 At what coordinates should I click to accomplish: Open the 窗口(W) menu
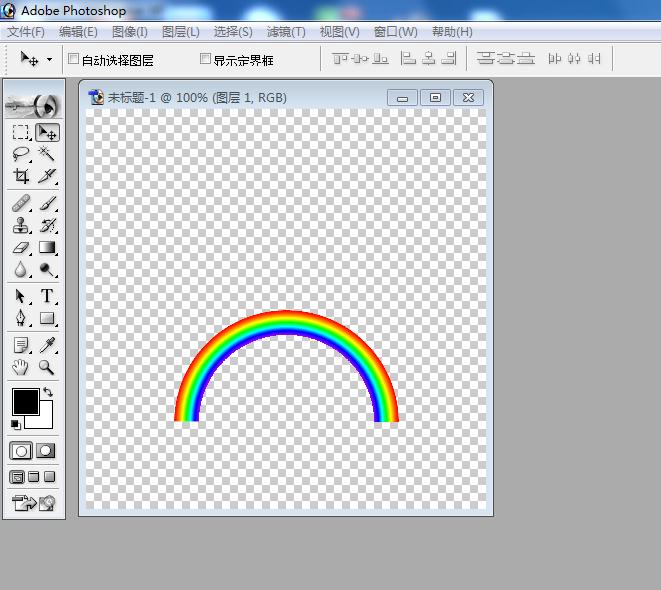click(x=396, y=32)
